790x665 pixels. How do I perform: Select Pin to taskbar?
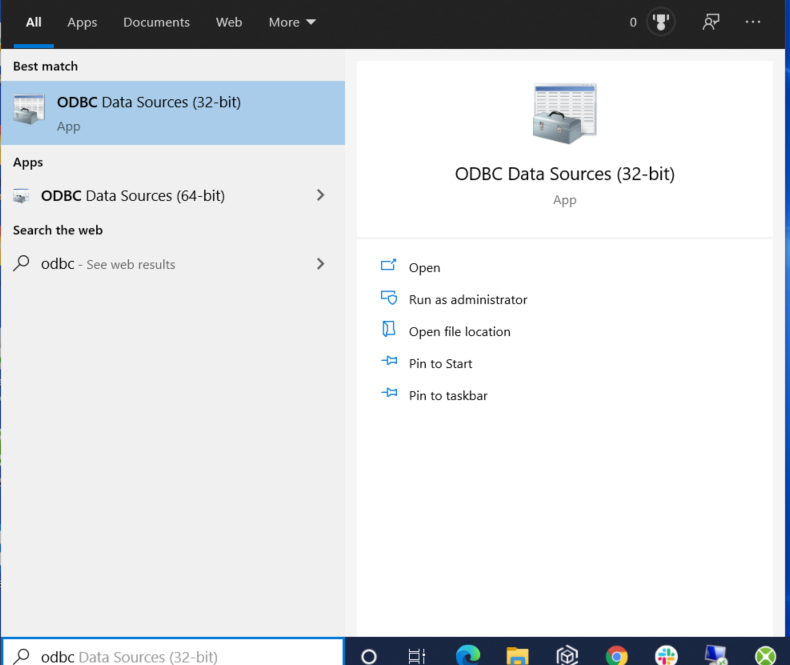(448, 395)
